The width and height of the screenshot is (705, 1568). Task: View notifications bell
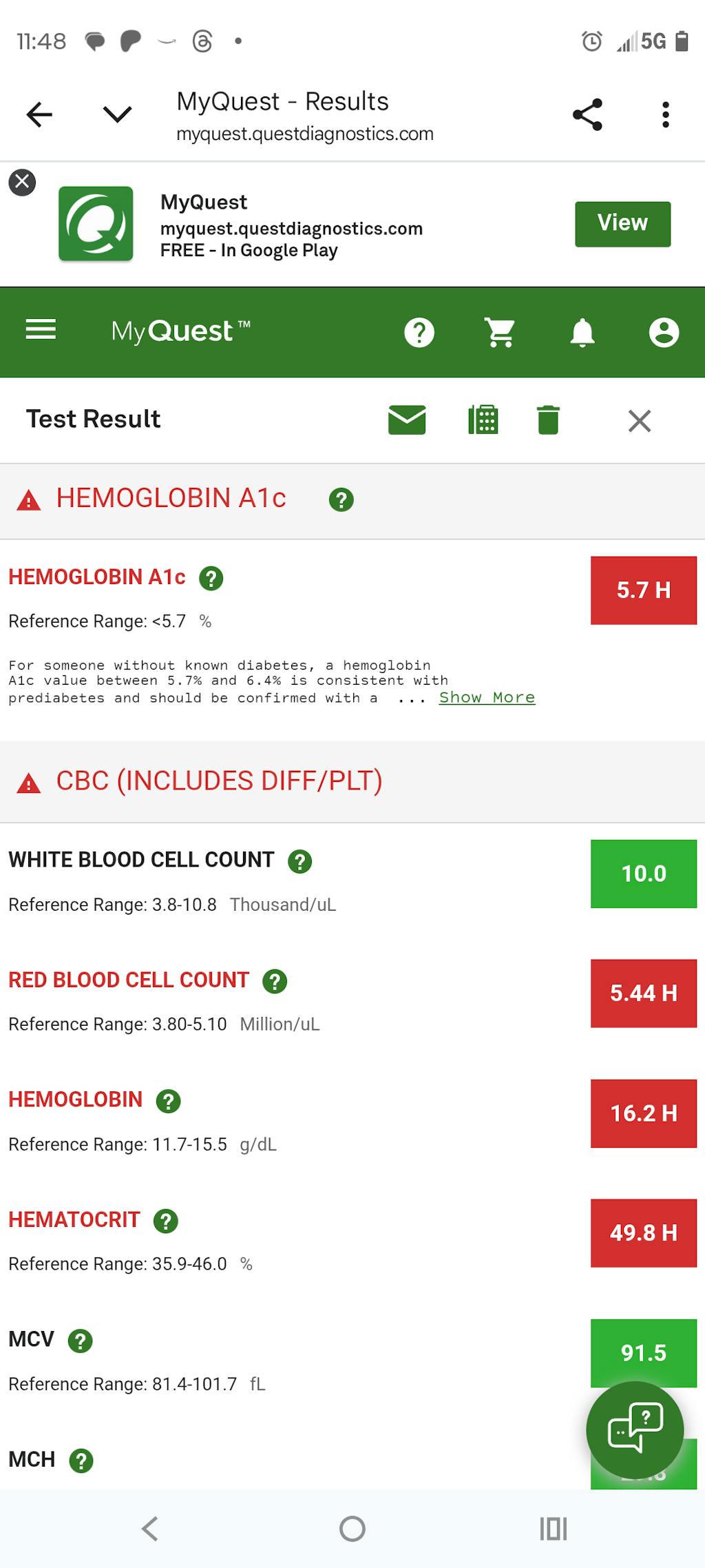(582, 333)
